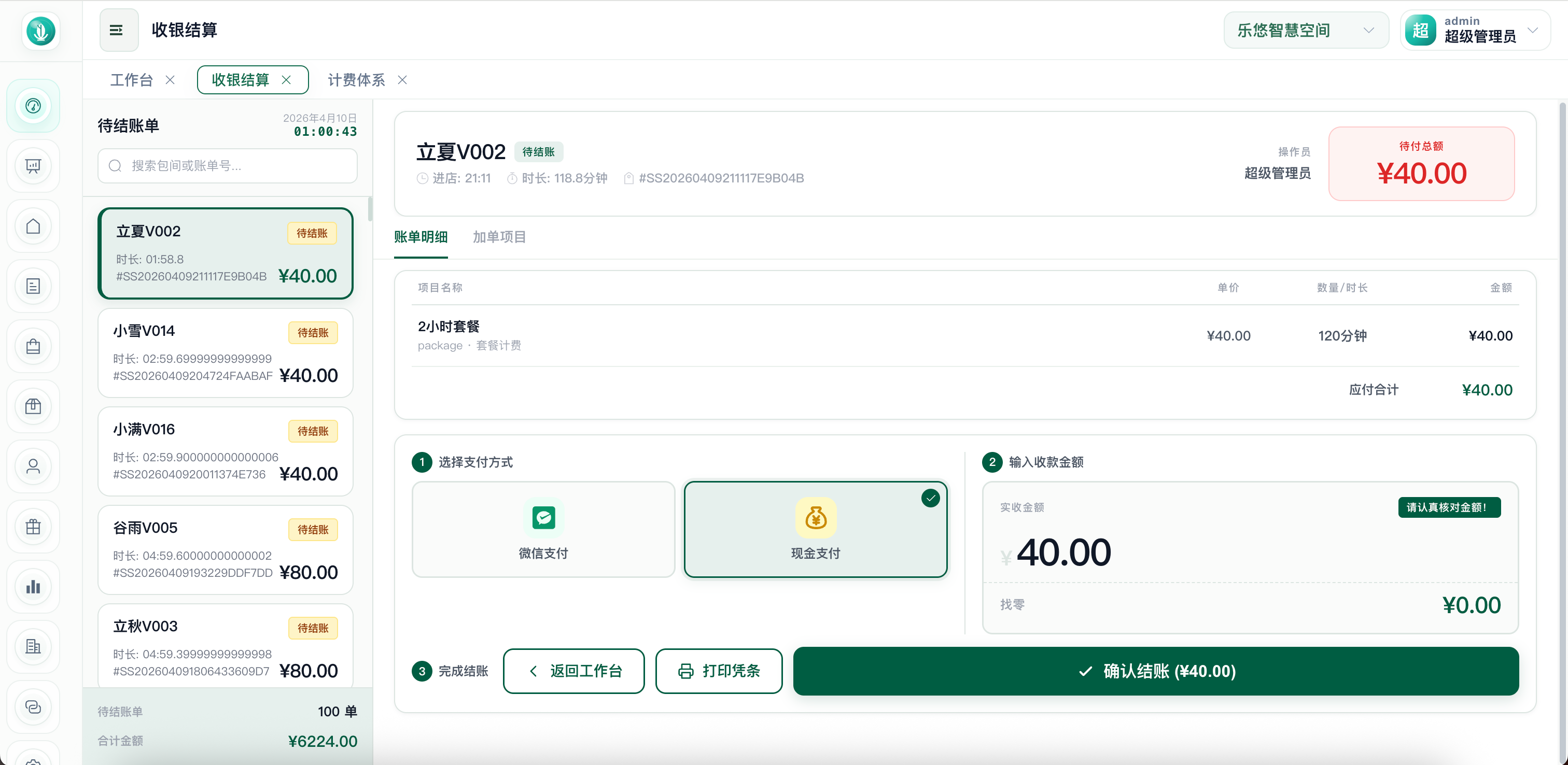
Task: Click the 确认结账 (¥40.00) button
Action: tap(1155, 671)
